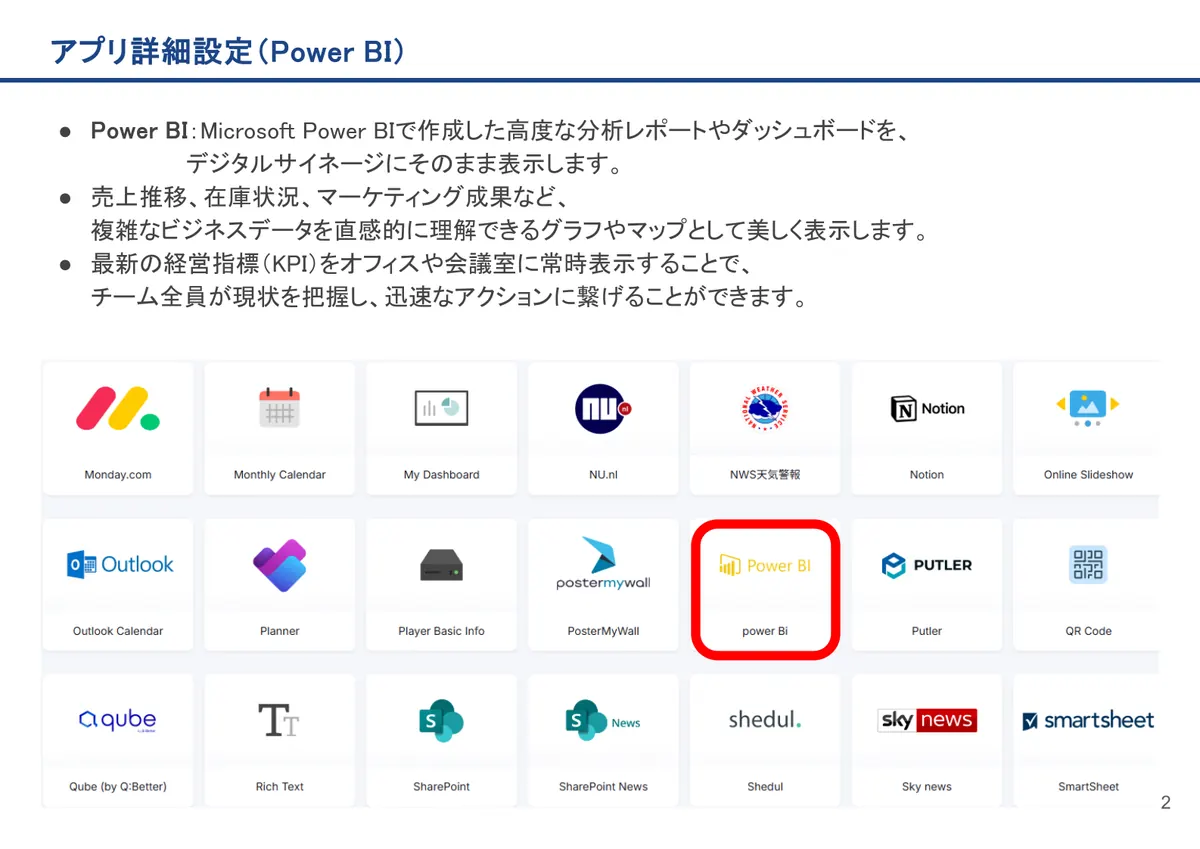Open the Qube by Q:Better logo
1200x849 pixels.
pos(118,720)
